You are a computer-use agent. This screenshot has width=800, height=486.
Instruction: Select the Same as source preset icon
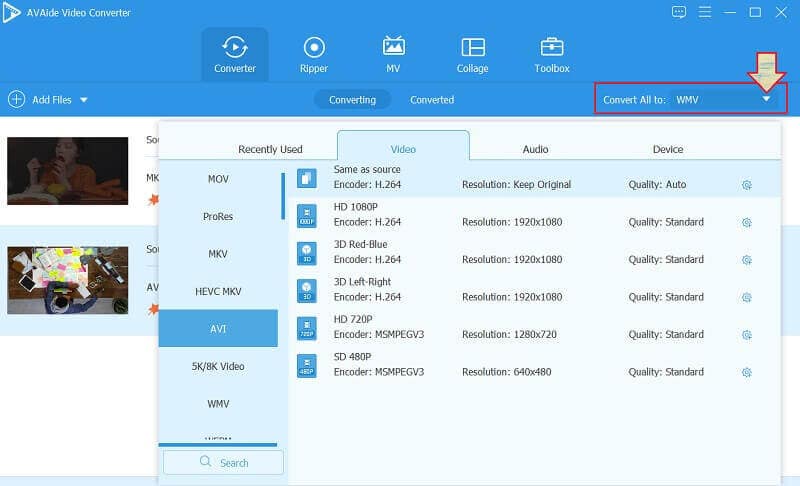click(x=307, y=178)
